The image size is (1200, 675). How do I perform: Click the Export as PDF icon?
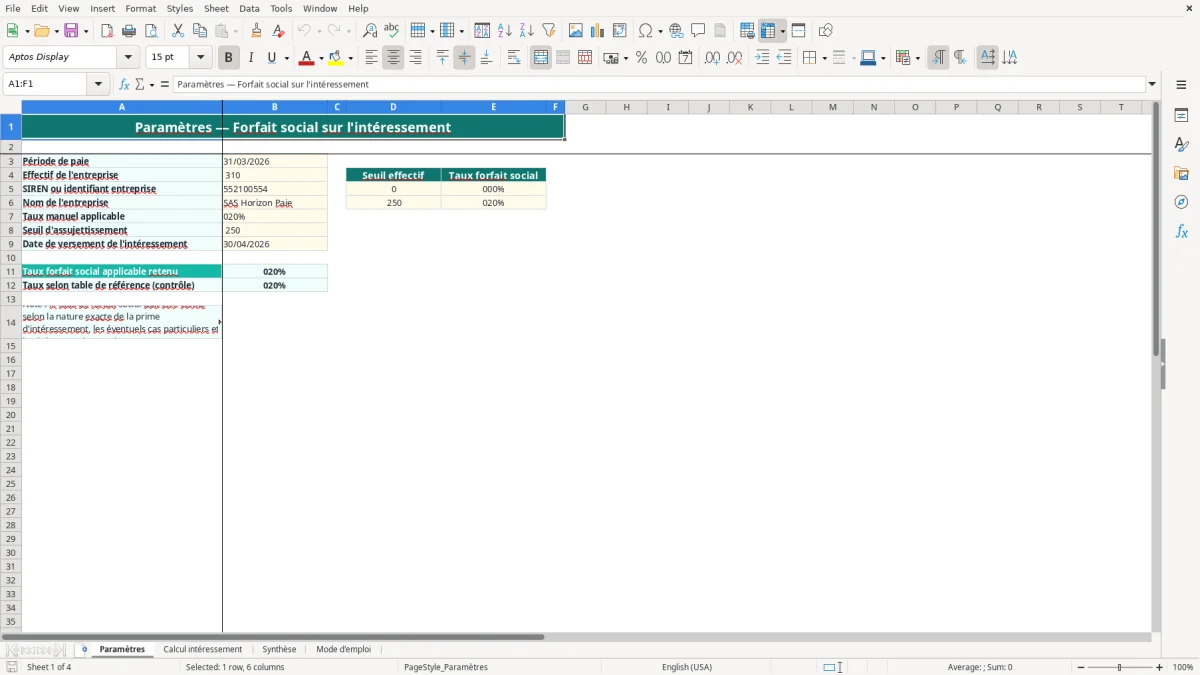(x=107, y=31)
